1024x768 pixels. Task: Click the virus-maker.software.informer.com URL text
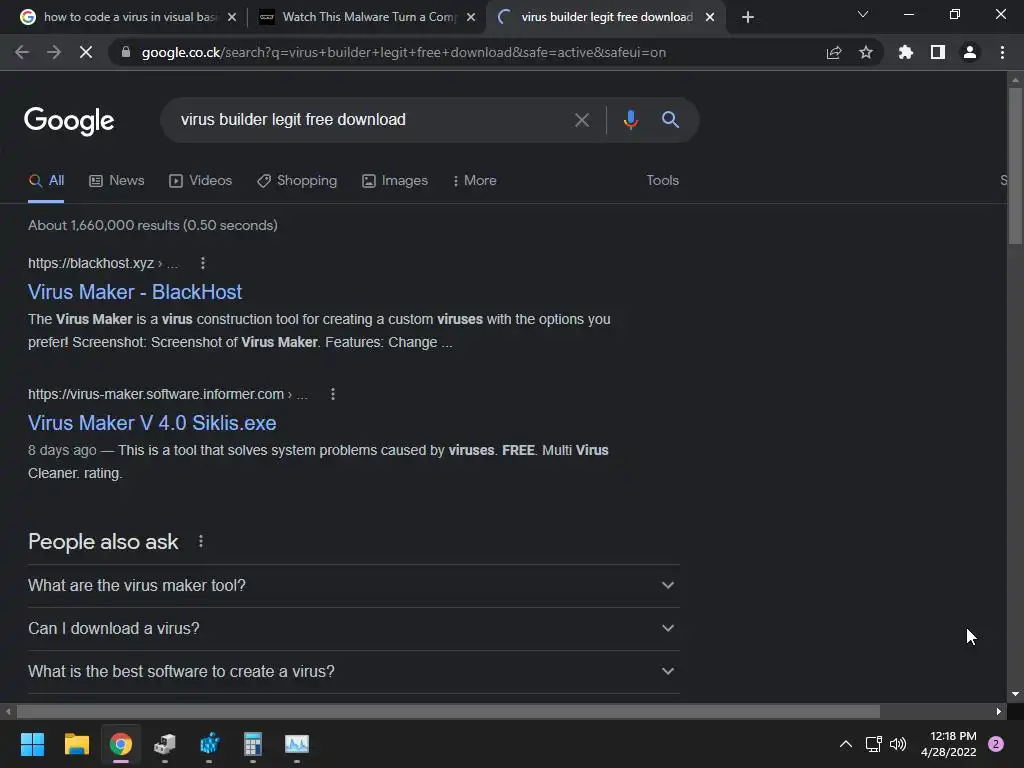[155, 394]
